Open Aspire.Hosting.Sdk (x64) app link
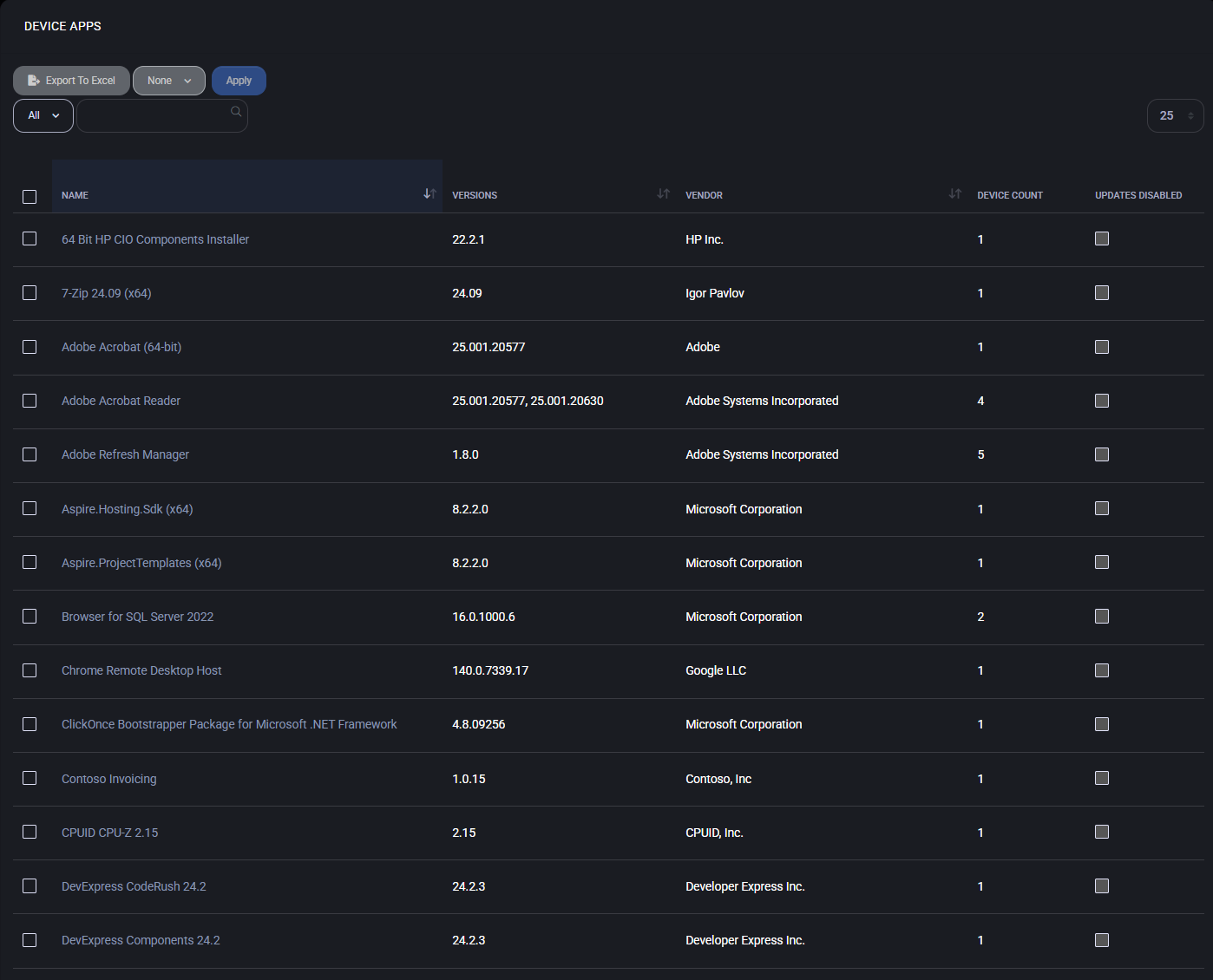Image resolution: width=1213 pixels, height=980 pixels. pos(128,509)
